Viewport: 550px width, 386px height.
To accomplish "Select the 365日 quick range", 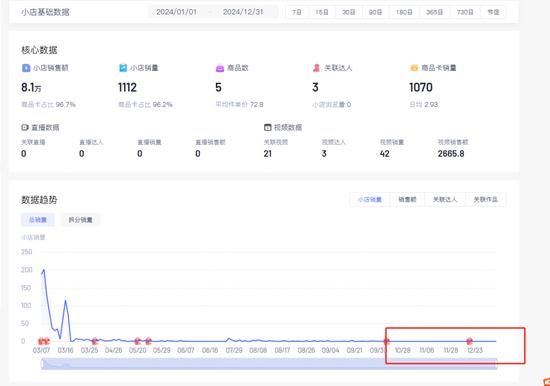I will (x=434, y=12).
